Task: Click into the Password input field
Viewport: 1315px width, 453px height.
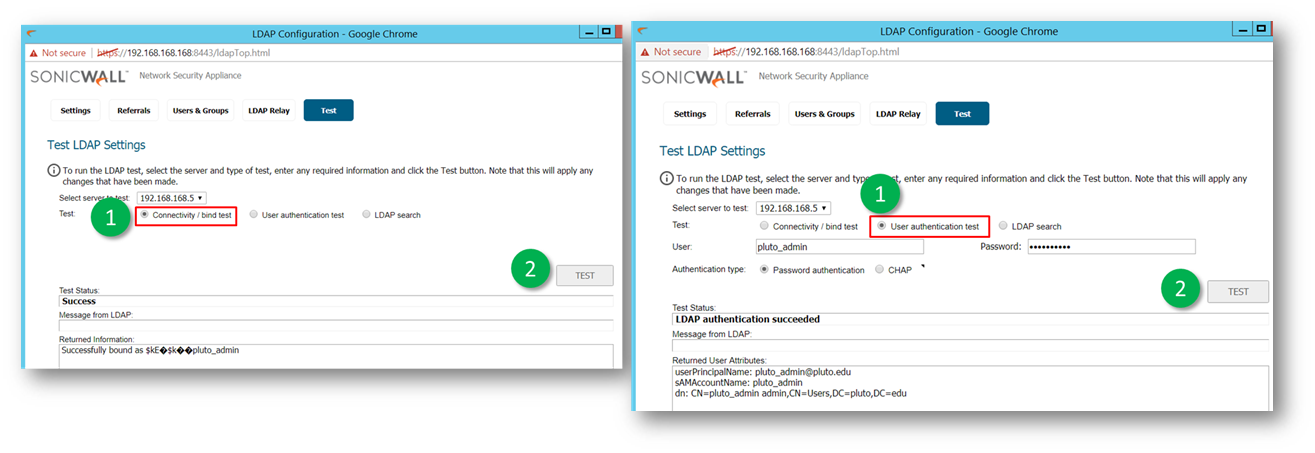Action: point(1110,247)
